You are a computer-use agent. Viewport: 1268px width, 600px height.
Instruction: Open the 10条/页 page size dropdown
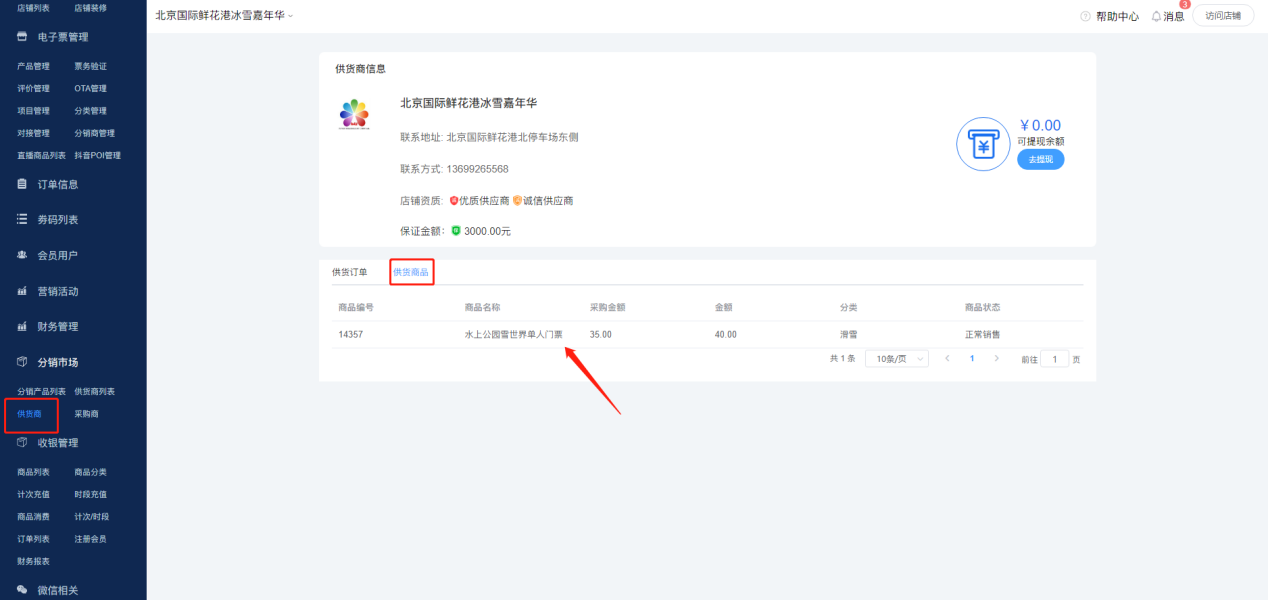[896, 359]
